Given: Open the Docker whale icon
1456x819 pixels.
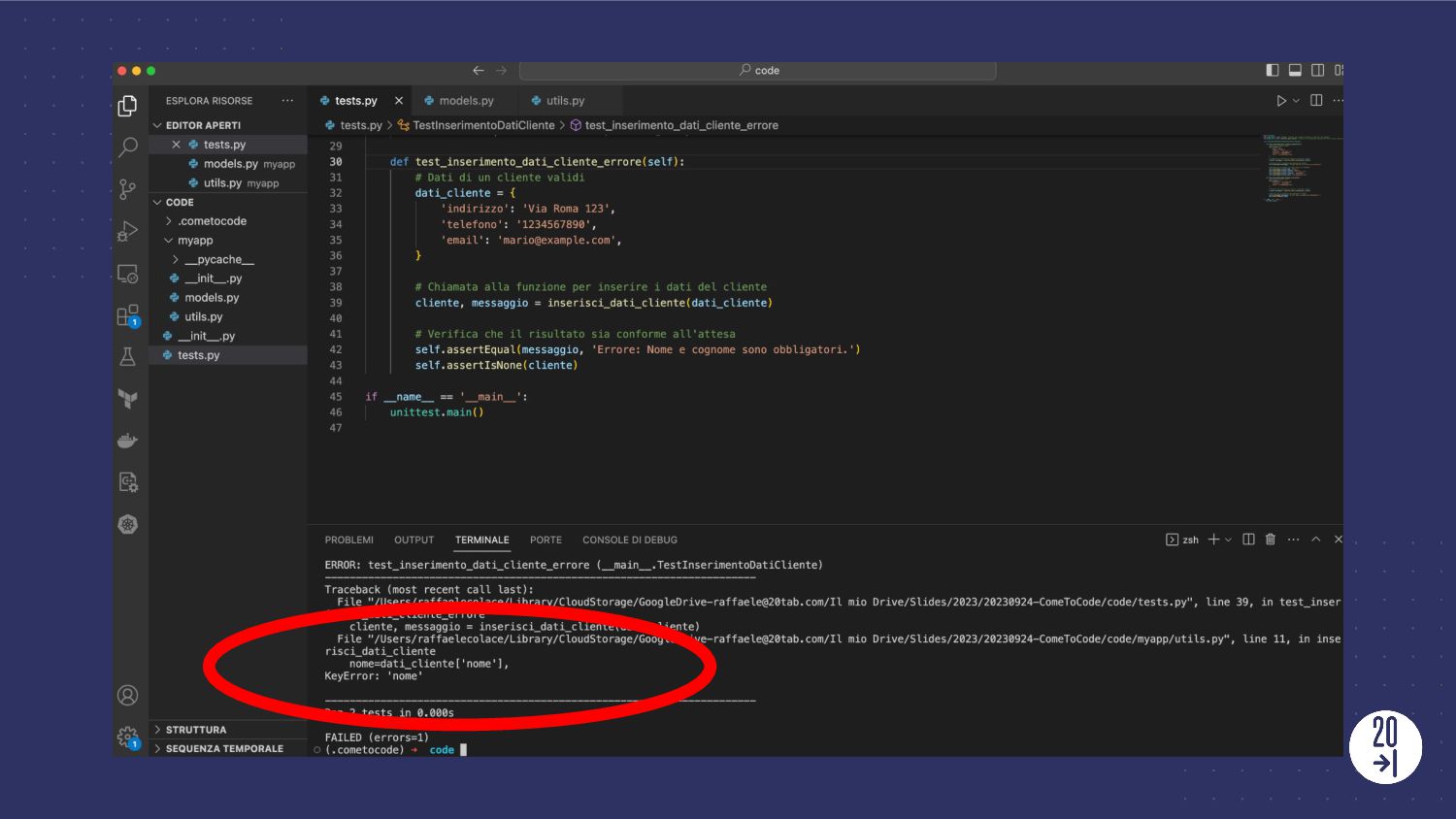Looking at the screenshot, I should 127,441.
